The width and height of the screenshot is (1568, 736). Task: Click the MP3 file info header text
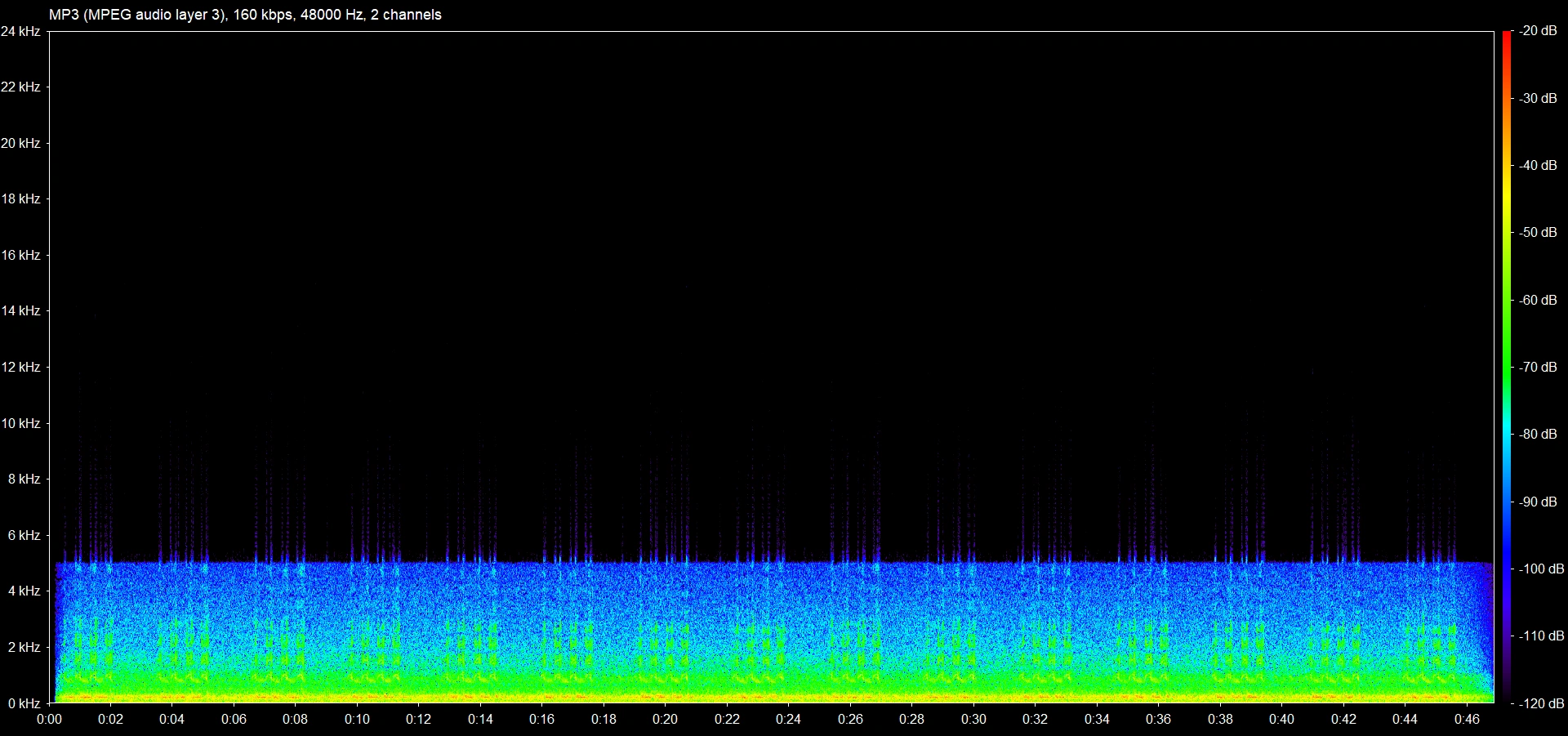(x=245, y=15)
